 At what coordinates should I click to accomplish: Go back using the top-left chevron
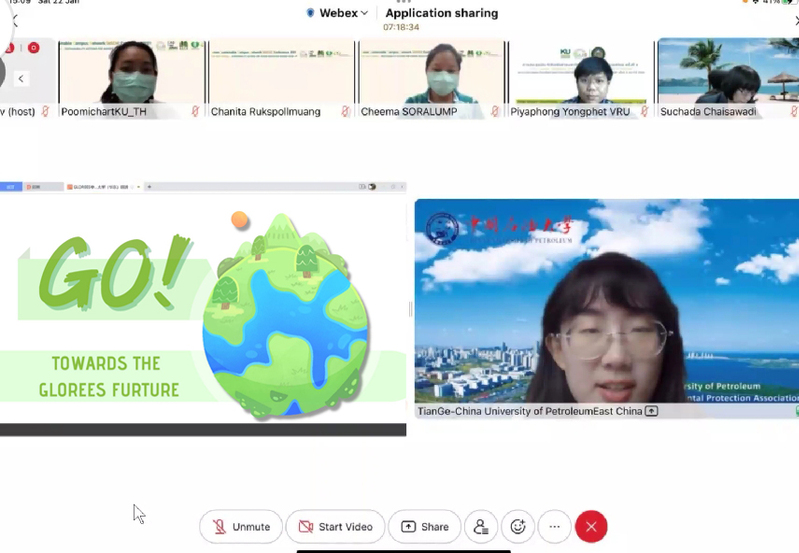coord(14,20)
